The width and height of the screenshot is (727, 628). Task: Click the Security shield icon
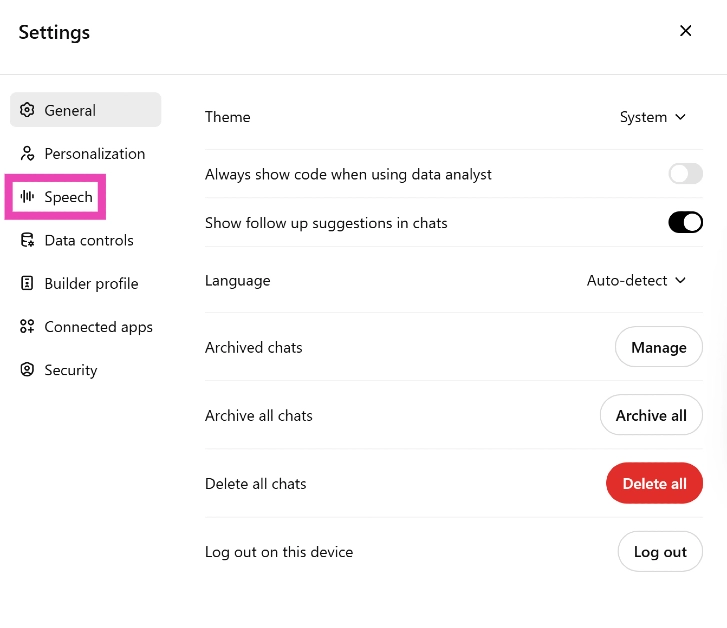point(27,370)
